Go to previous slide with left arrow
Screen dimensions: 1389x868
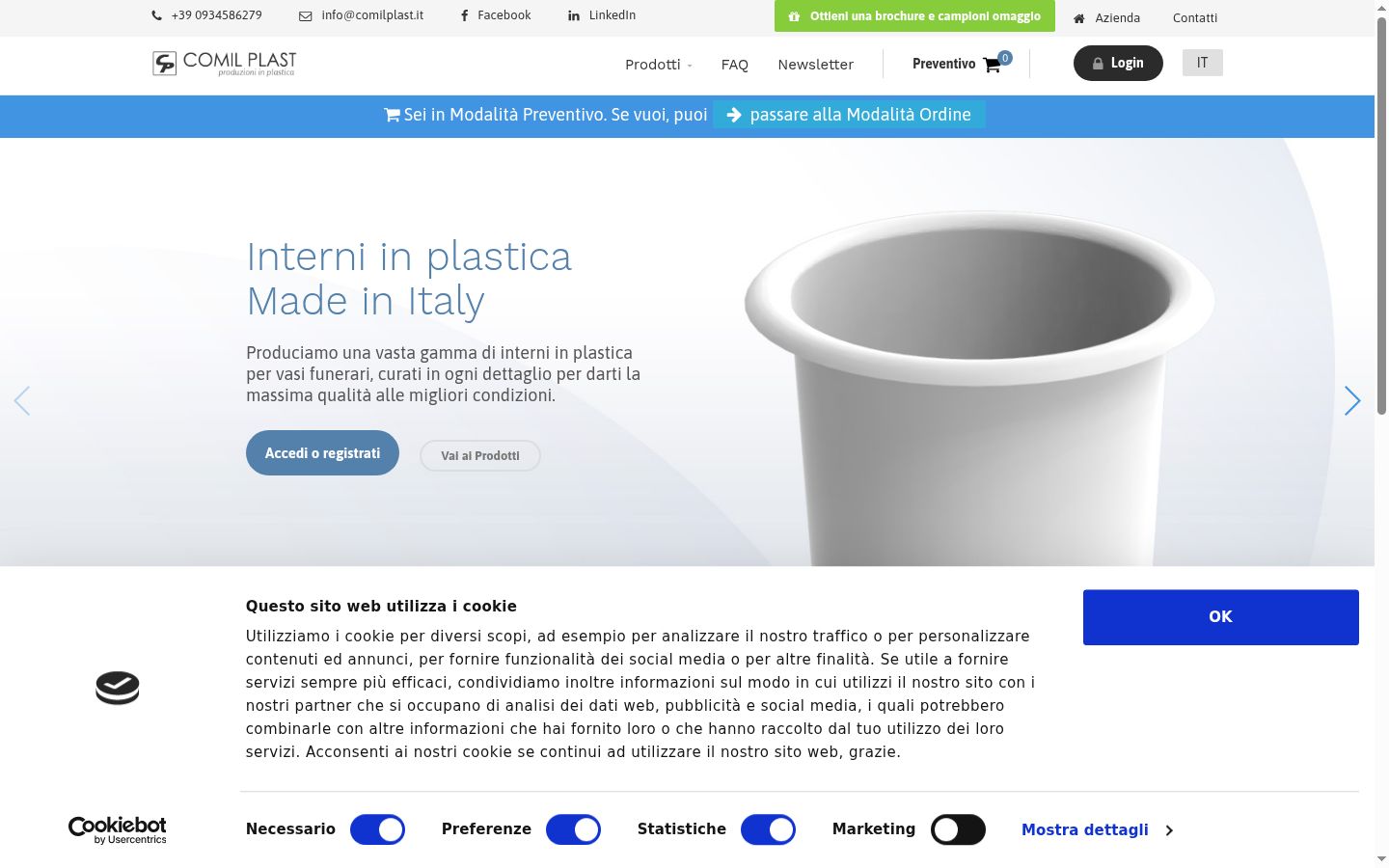point(22,400)
